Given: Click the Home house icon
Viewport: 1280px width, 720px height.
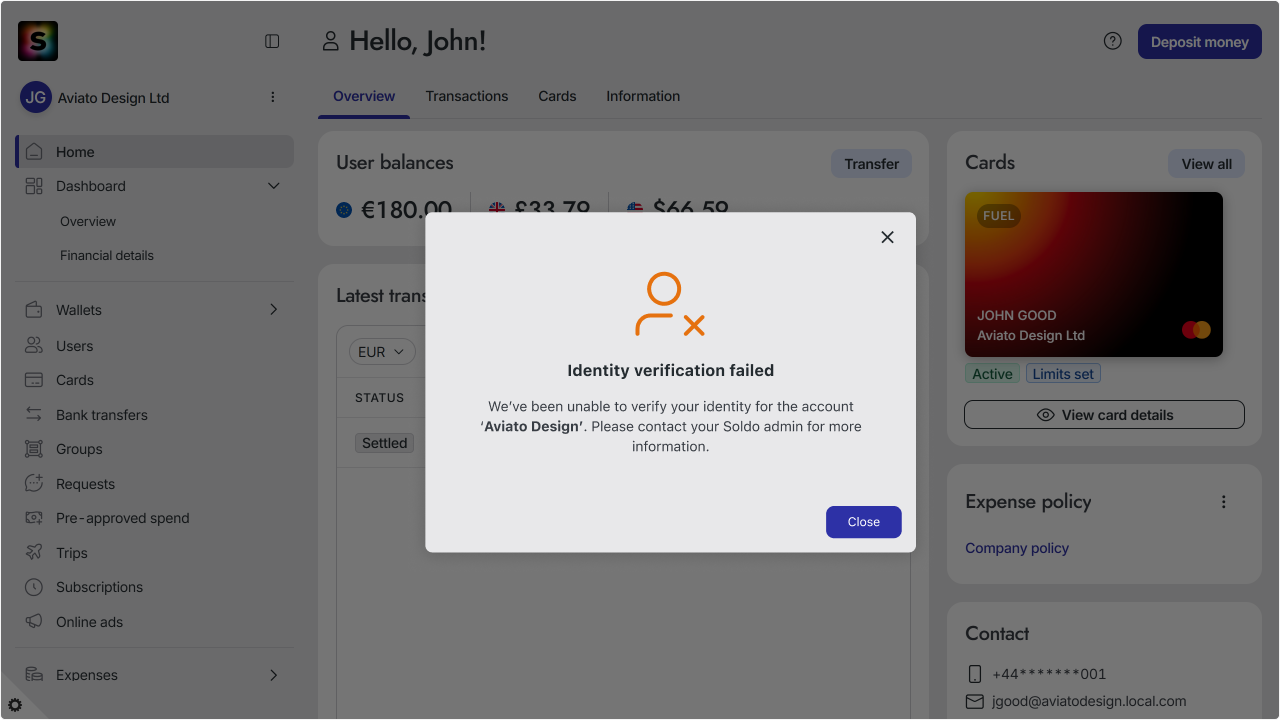Looking at the screenshot, I should coord(34,152).
